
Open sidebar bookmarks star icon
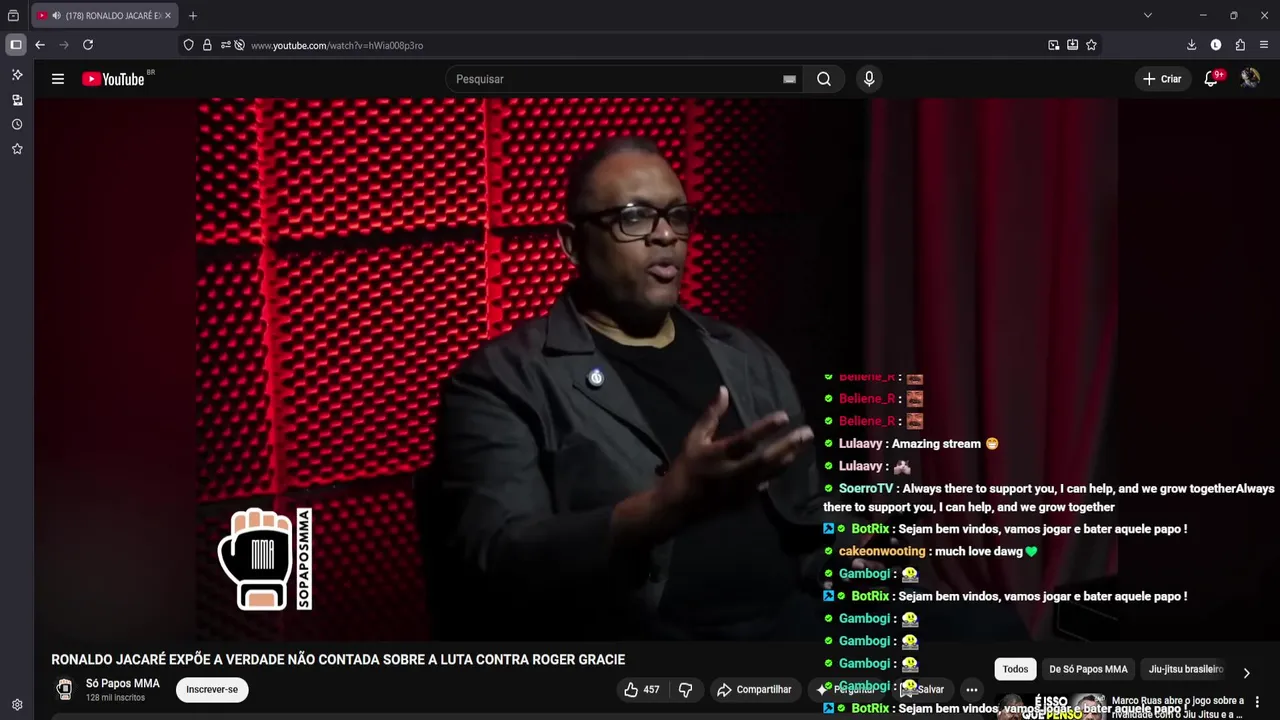click(x=17, y=148)
